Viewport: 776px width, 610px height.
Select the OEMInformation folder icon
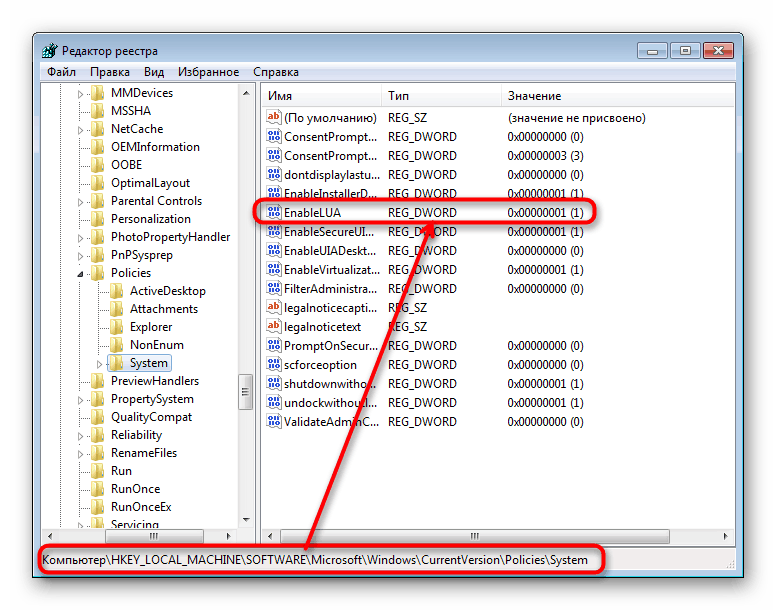pyautogui.click(x=98, y=147)
